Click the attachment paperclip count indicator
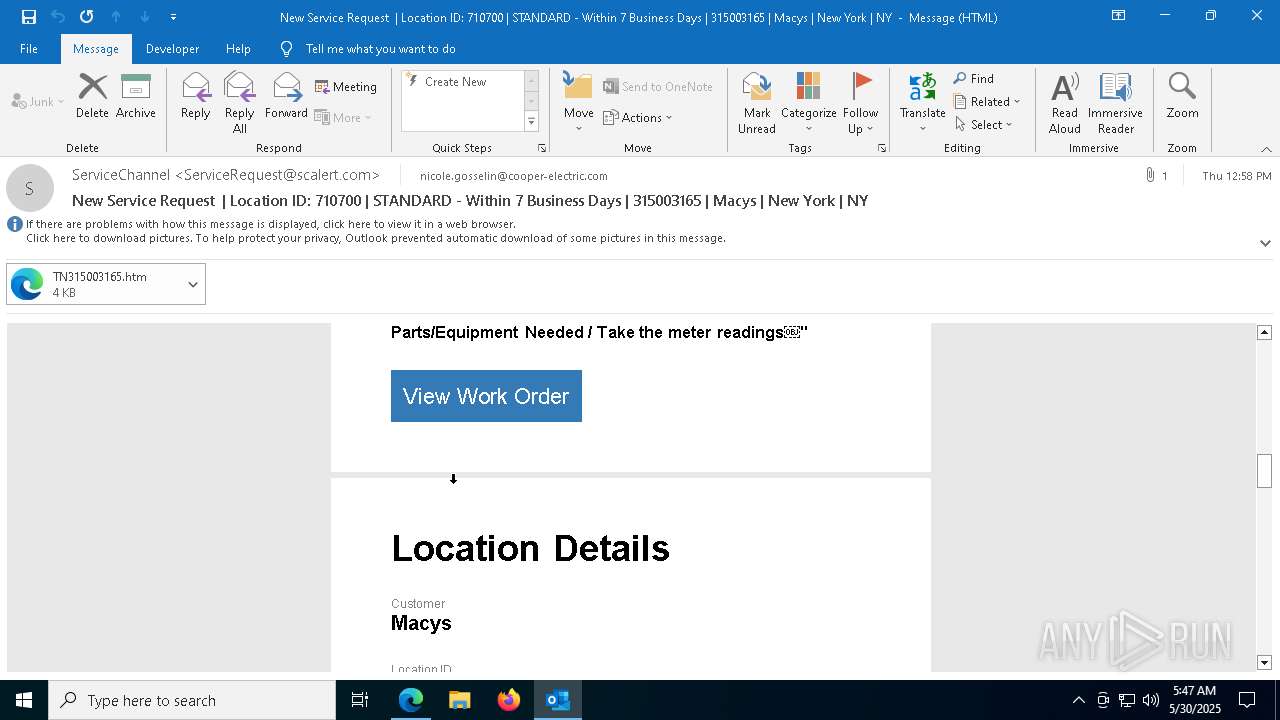 tap(1156, 176)
